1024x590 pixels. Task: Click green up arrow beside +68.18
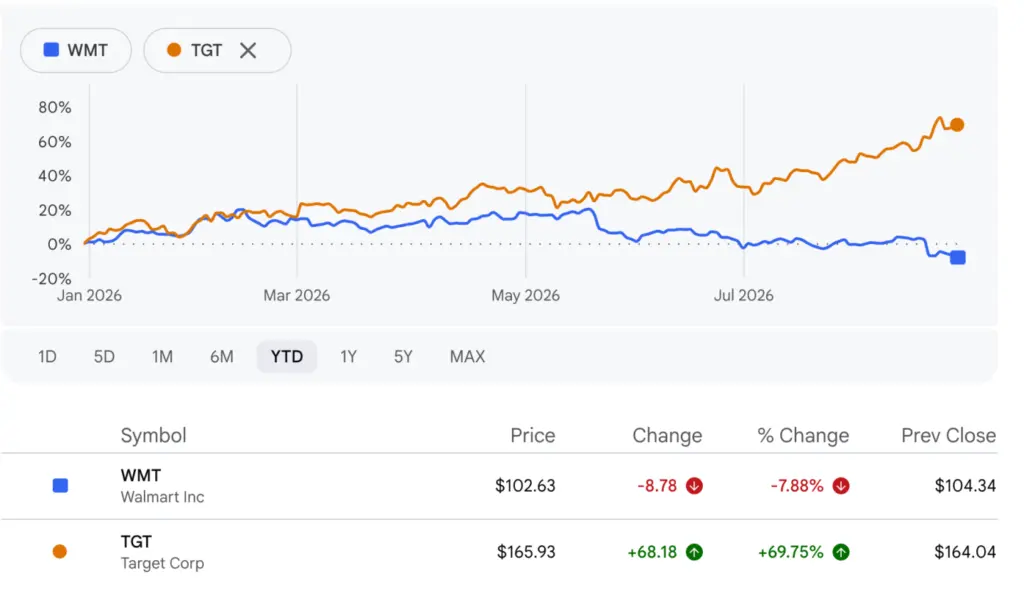(694, 552)
